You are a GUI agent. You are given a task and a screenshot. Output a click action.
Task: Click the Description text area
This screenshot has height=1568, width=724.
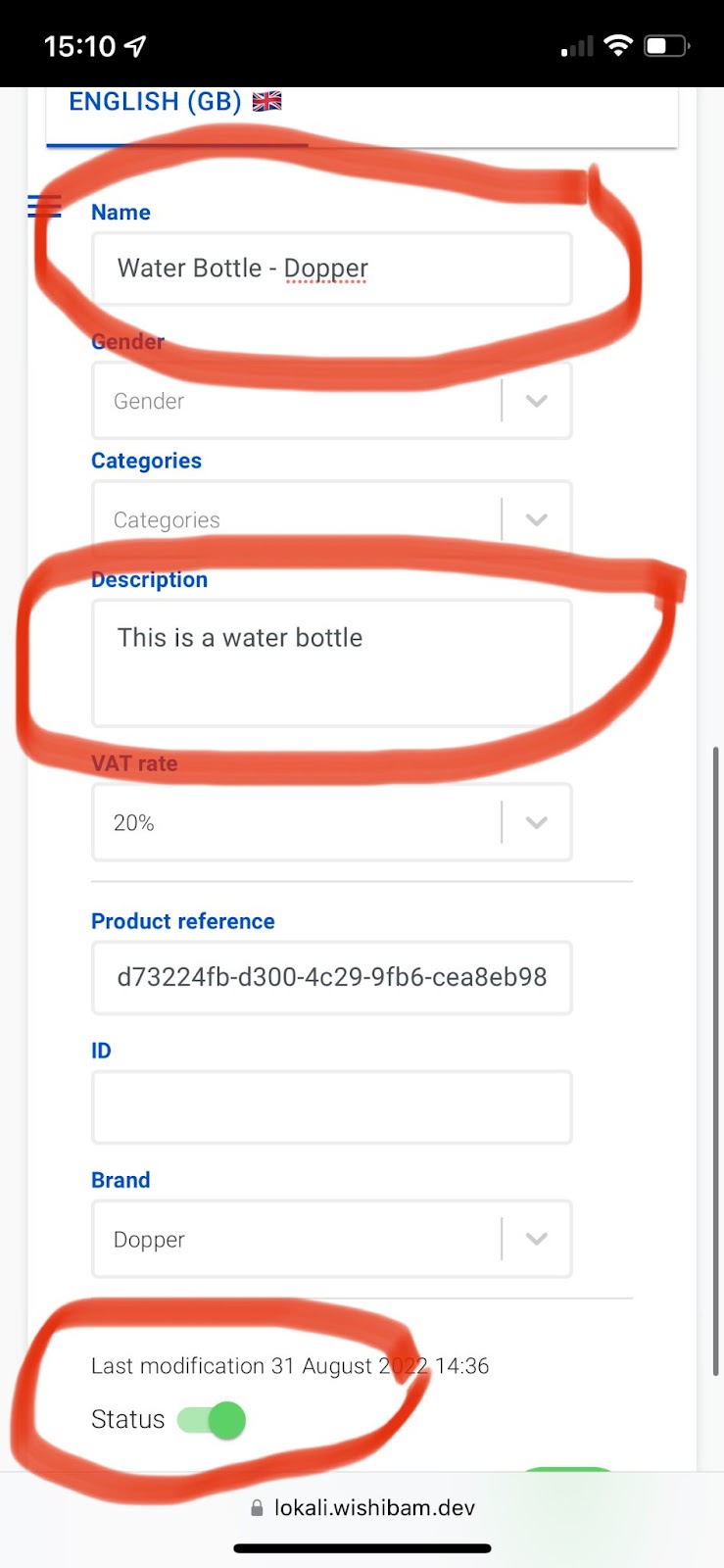point(332,663)
